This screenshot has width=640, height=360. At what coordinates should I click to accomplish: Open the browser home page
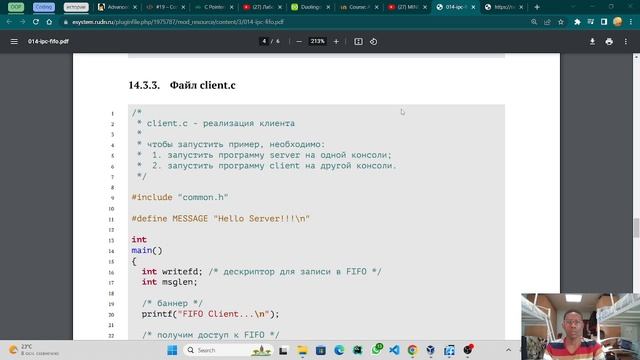click(49, 22)
